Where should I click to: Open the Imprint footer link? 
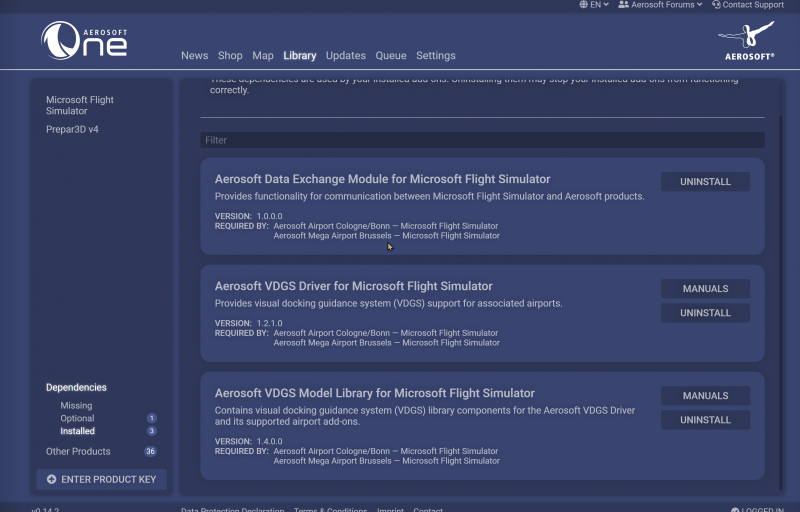coord(390,509)
